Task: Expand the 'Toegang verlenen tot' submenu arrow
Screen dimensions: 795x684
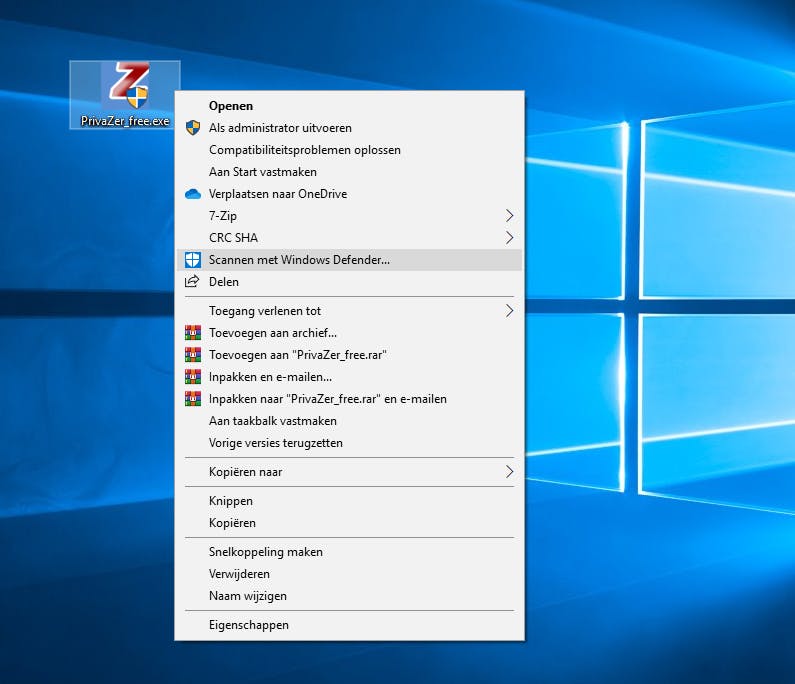Action: [x=509, y=311]
